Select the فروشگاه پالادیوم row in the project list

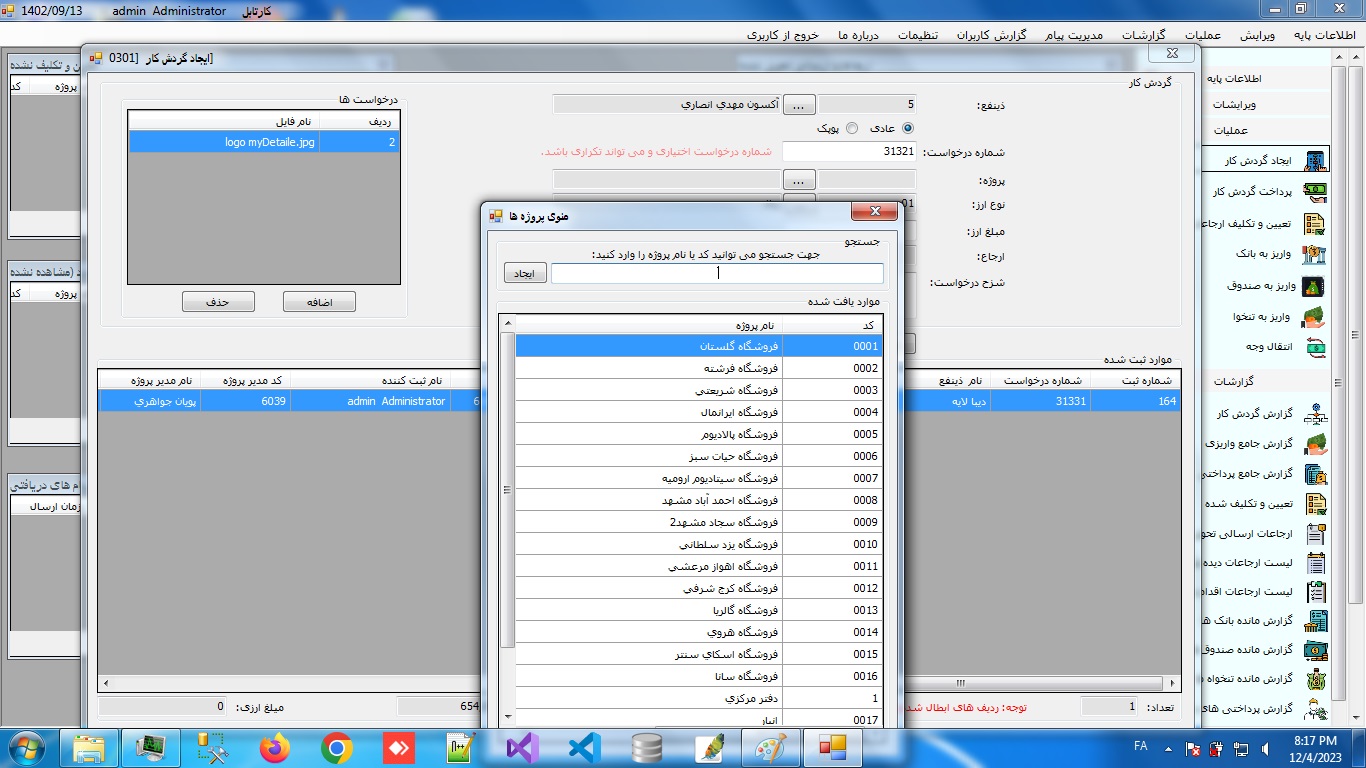[x=698, y=435]
